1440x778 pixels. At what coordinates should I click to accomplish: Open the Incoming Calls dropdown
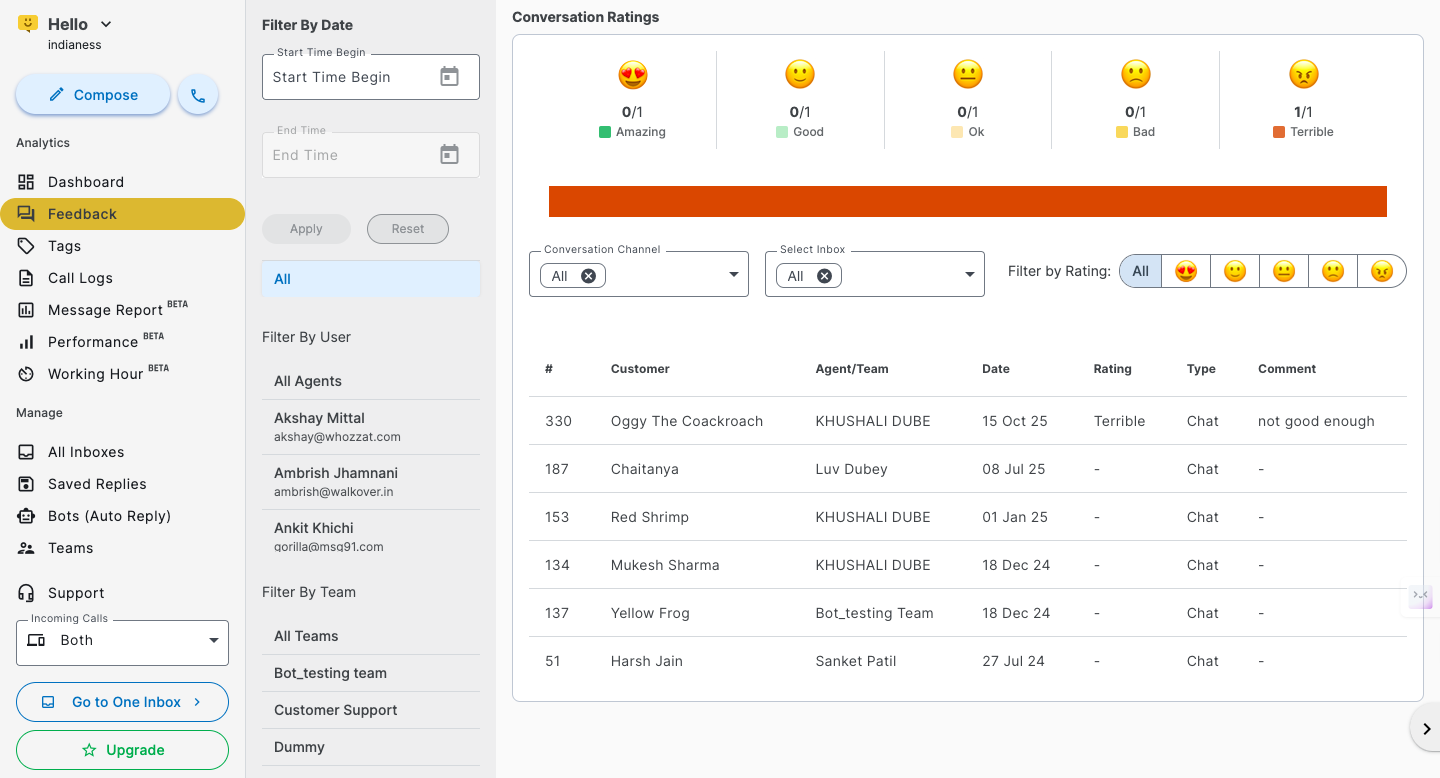123,641
